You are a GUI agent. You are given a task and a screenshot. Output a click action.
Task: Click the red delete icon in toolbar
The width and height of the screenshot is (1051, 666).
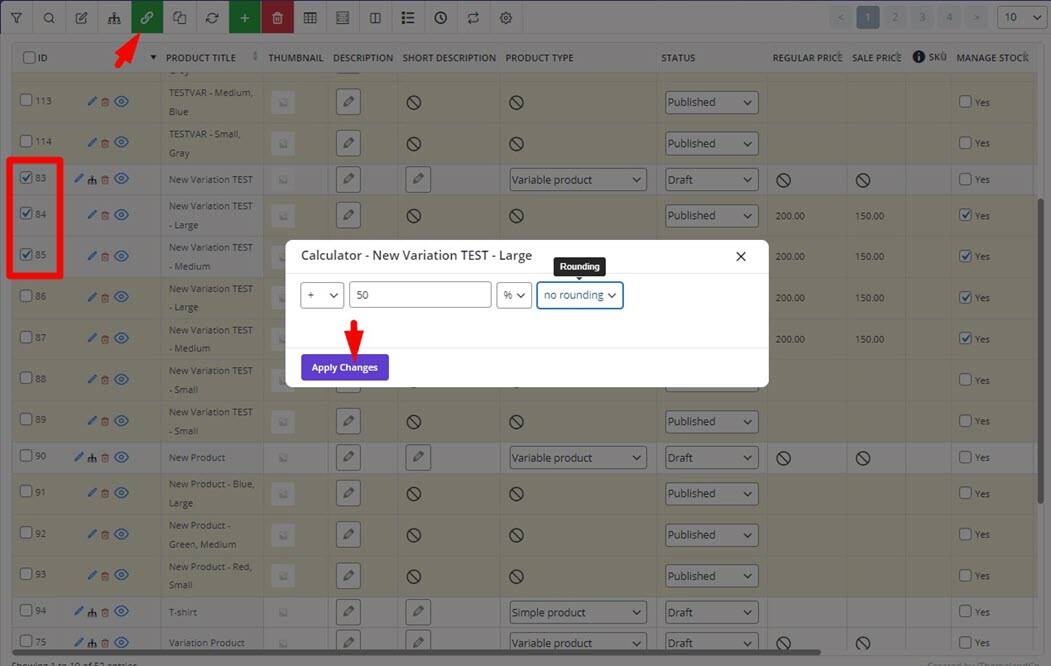coord(278,17)
